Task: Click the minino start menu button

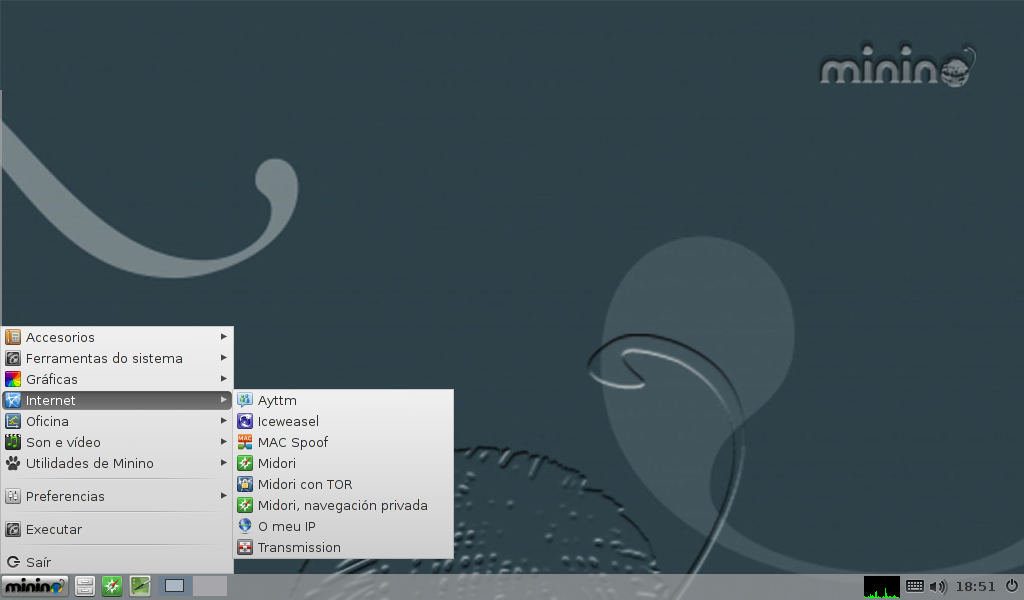Action: (35, 586)
